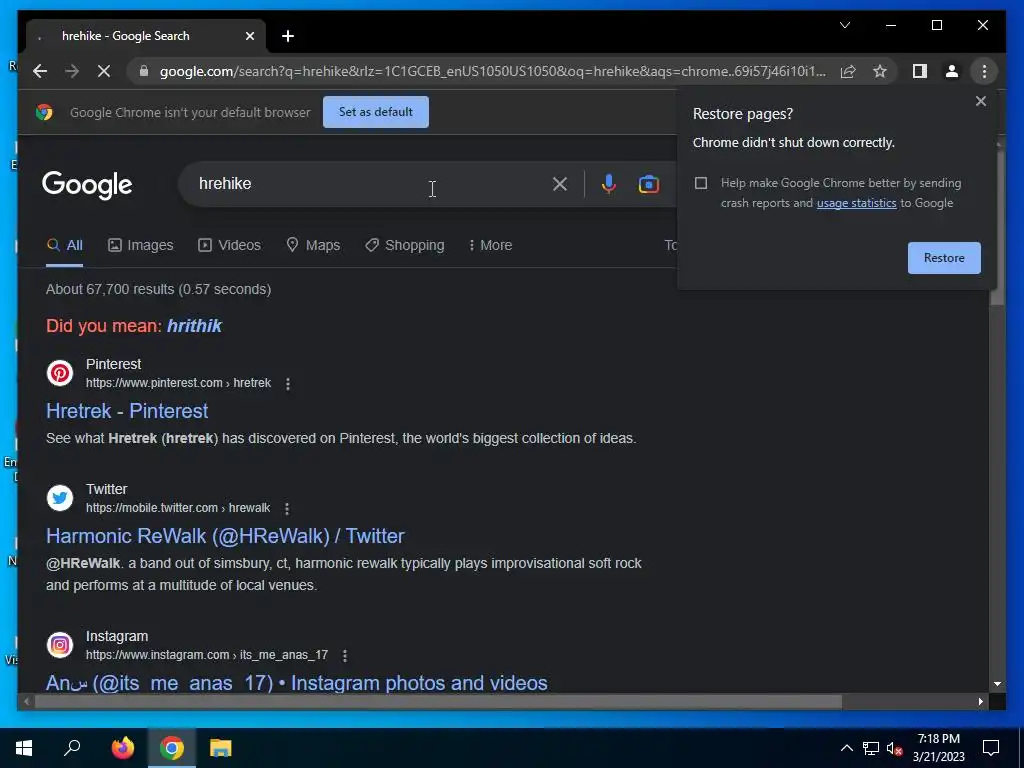This screenshot has height=768, width=1024.
Task: Click the Chrome taskbar icon
Action: [x=172, y=748]
